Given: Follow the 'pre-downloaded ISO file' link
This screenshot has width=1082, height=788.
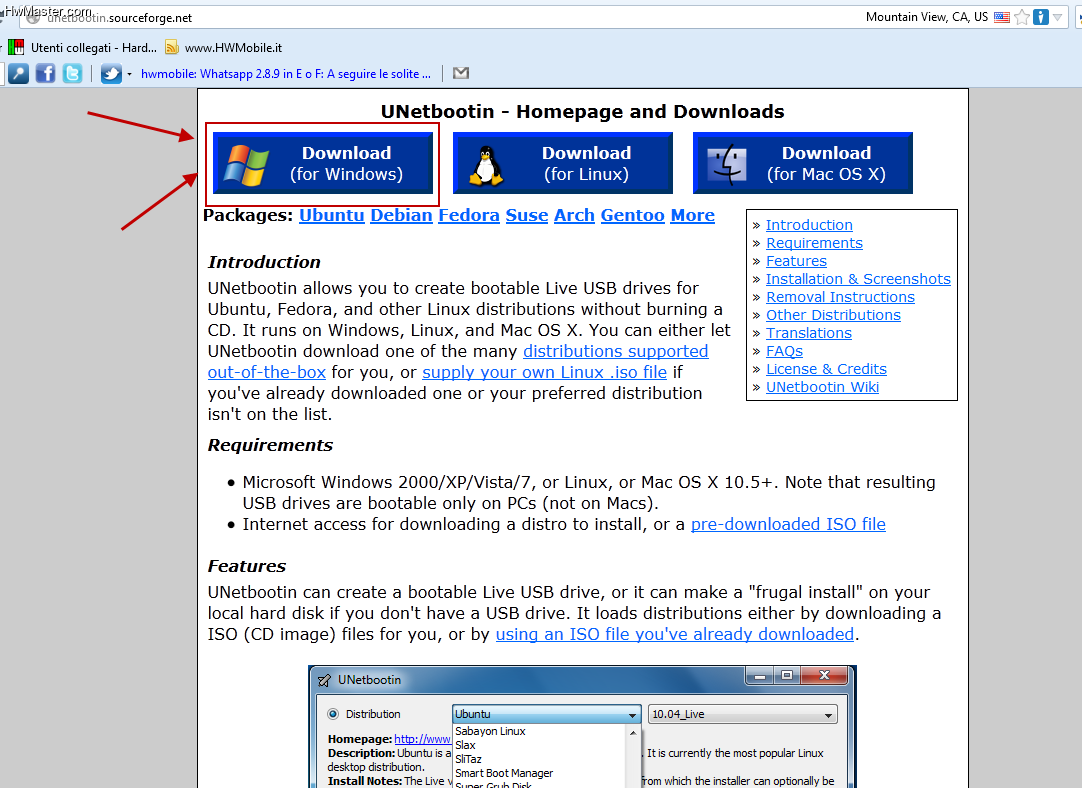Looking at the screenshot, I should (x=788, y=524).
